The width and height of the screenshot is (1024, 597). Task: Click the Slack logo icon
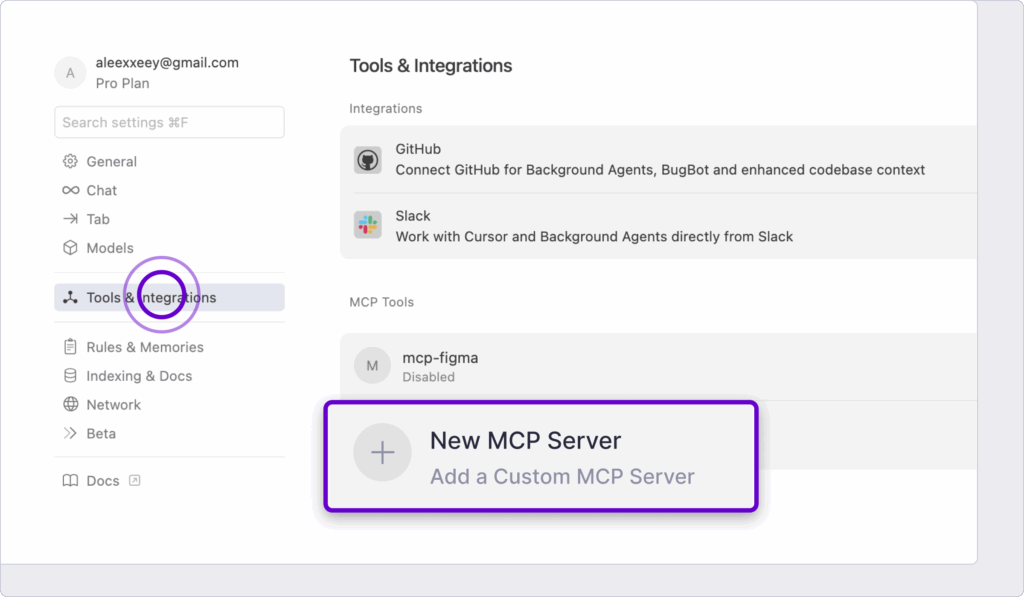[x=368, y=225]
